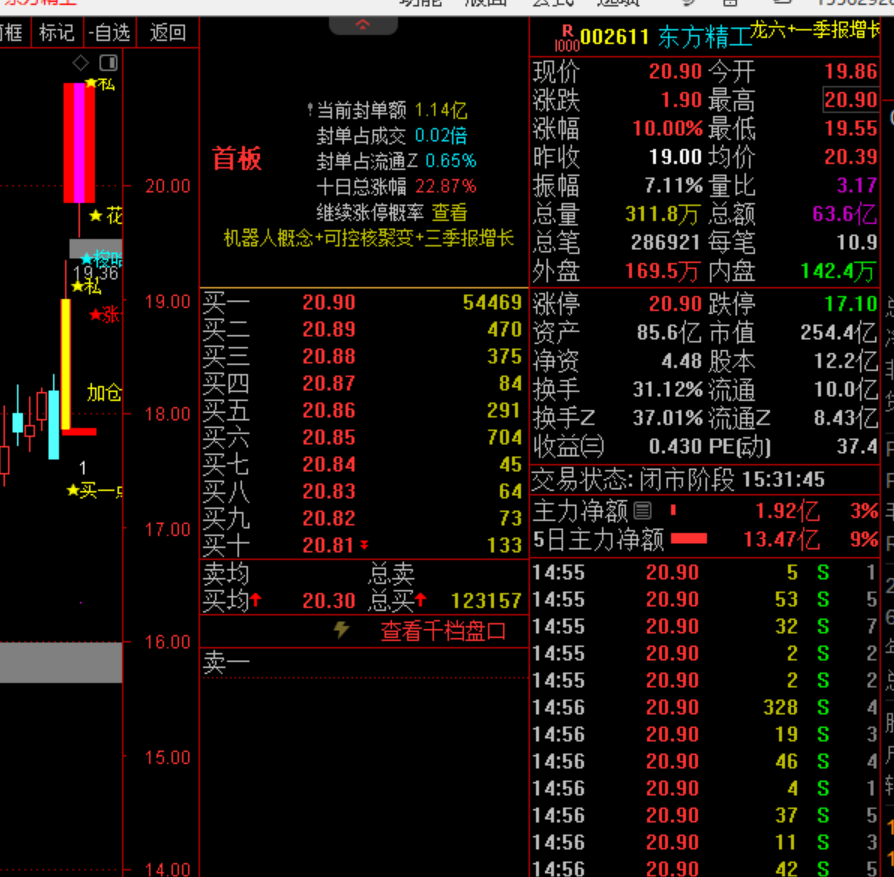894x877 pixels.
Task: Select the 14:55 trade with volume 53
Action: [x=704, y=599]
